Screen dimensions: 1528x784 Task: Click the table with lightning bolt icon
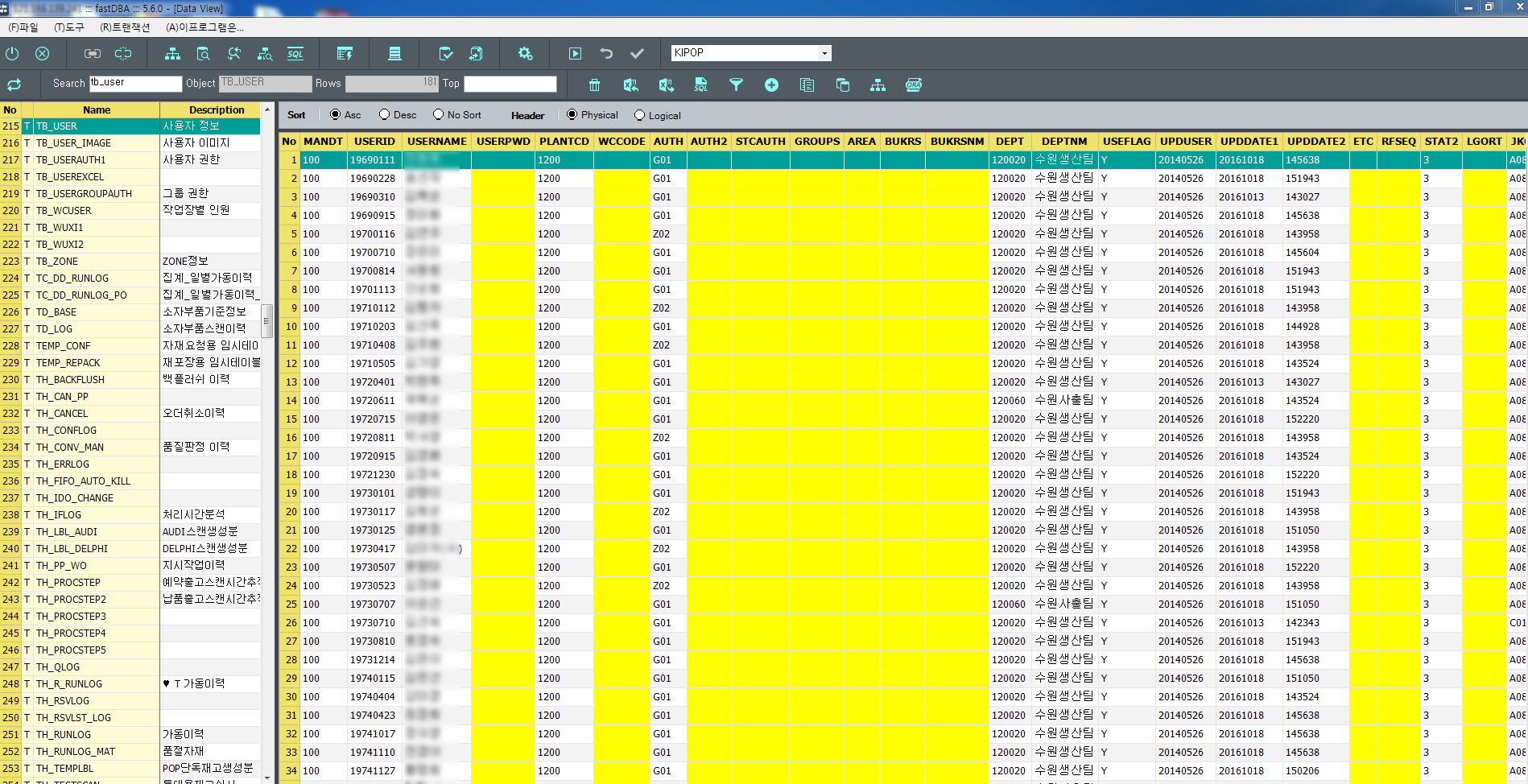345,53
